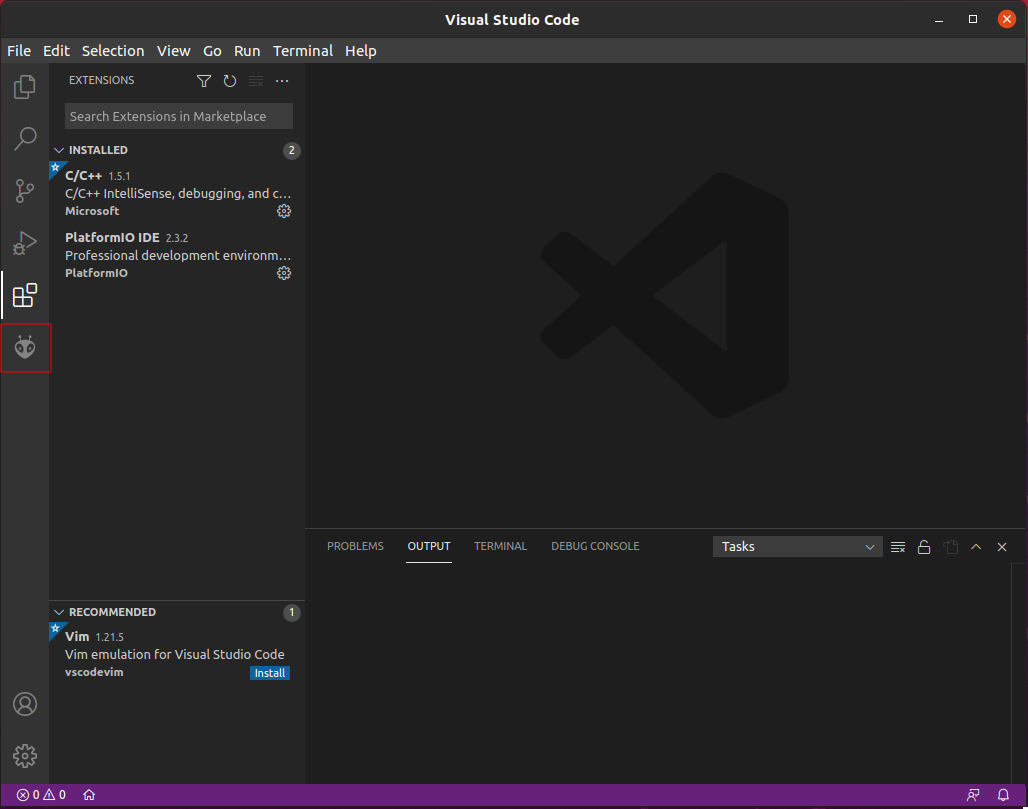
Task: Open the PlatformIO alien head icon
Action: [25, 347]
